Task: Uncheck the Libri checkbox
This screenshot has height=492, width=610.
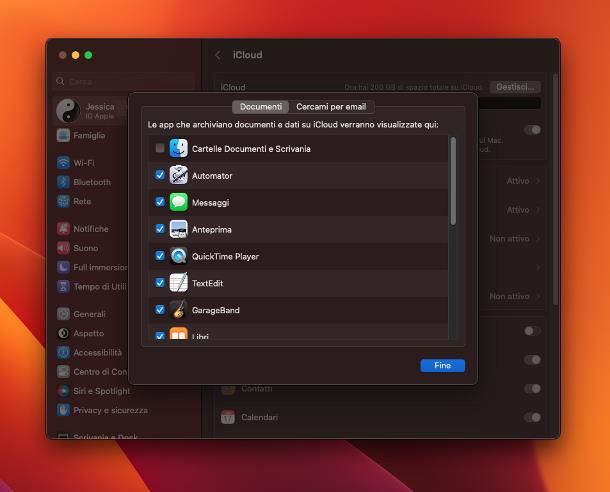Action: click(160, 336)
